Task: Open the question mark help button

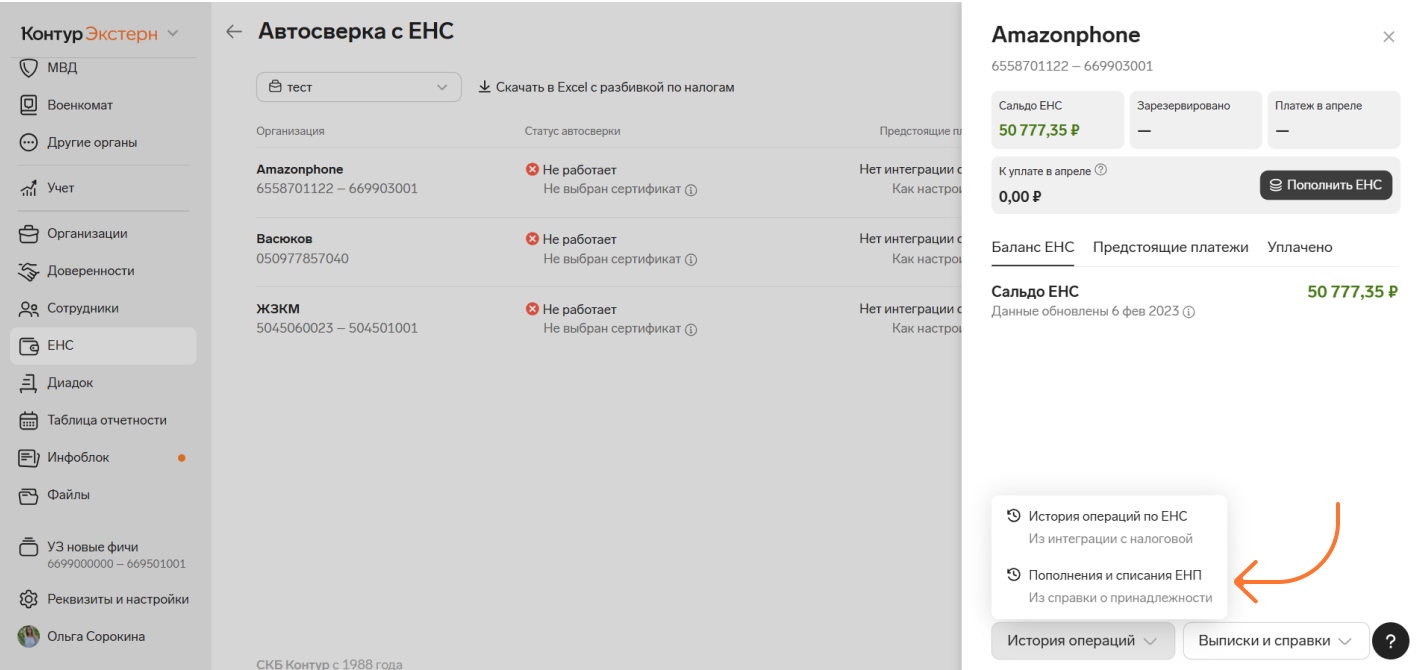Action: point(1390,640)
